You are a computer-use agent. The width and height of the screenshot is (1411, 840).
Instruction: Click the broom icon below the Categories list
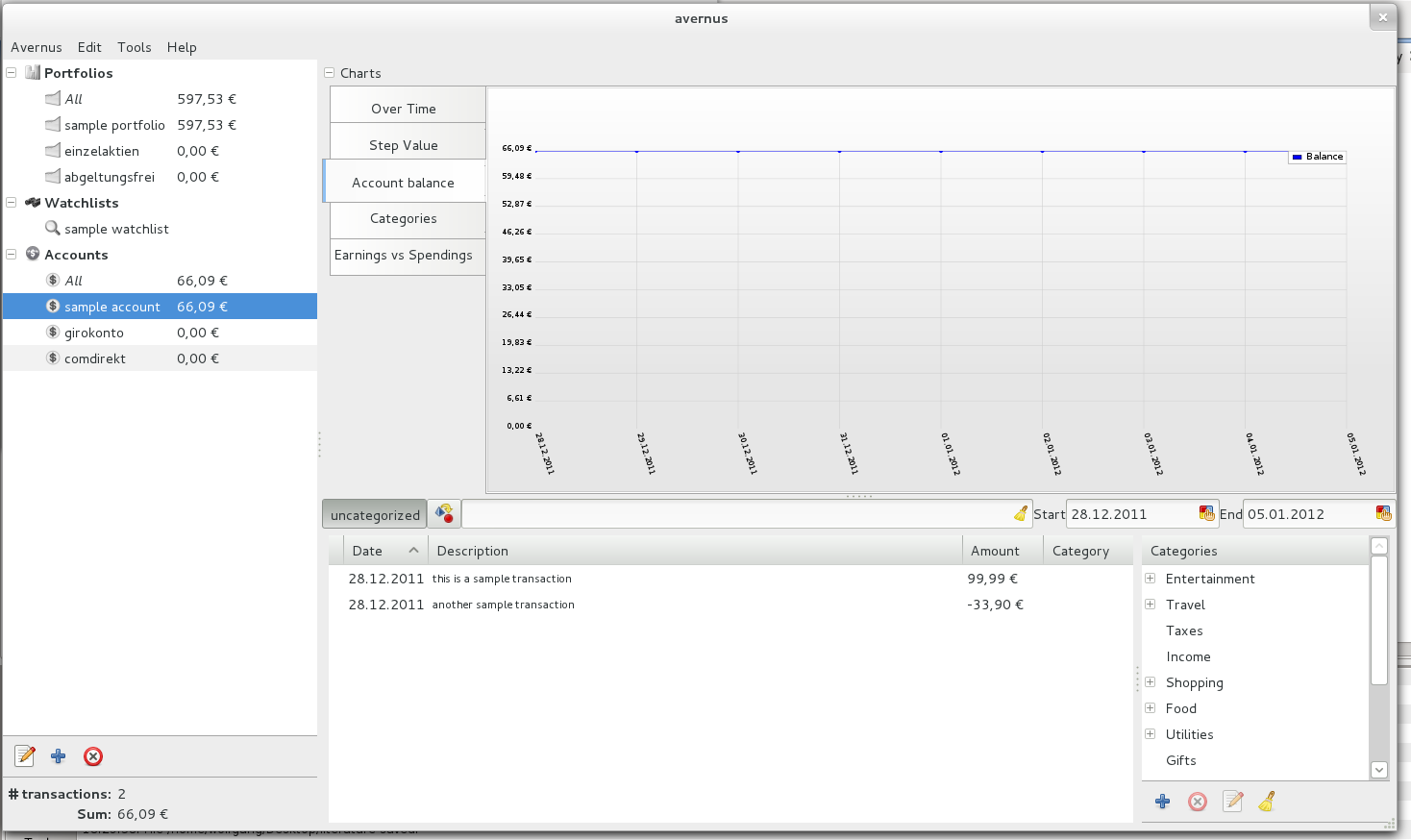[1267, 802]
